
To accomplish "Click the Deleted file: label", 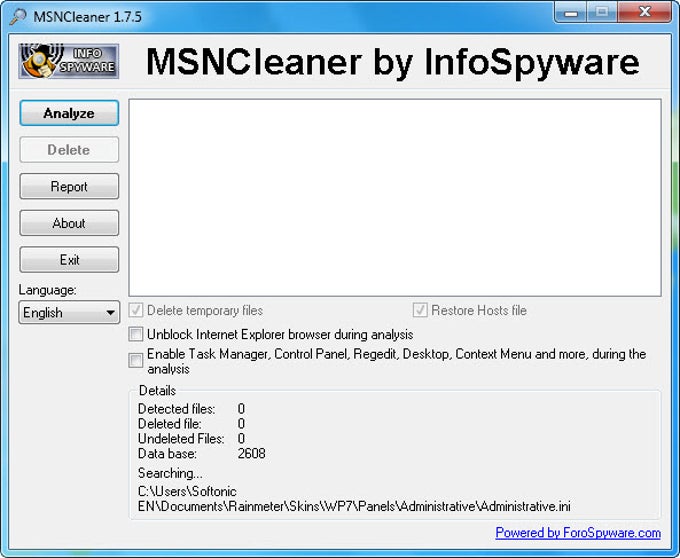I will (x=170, y=424).
